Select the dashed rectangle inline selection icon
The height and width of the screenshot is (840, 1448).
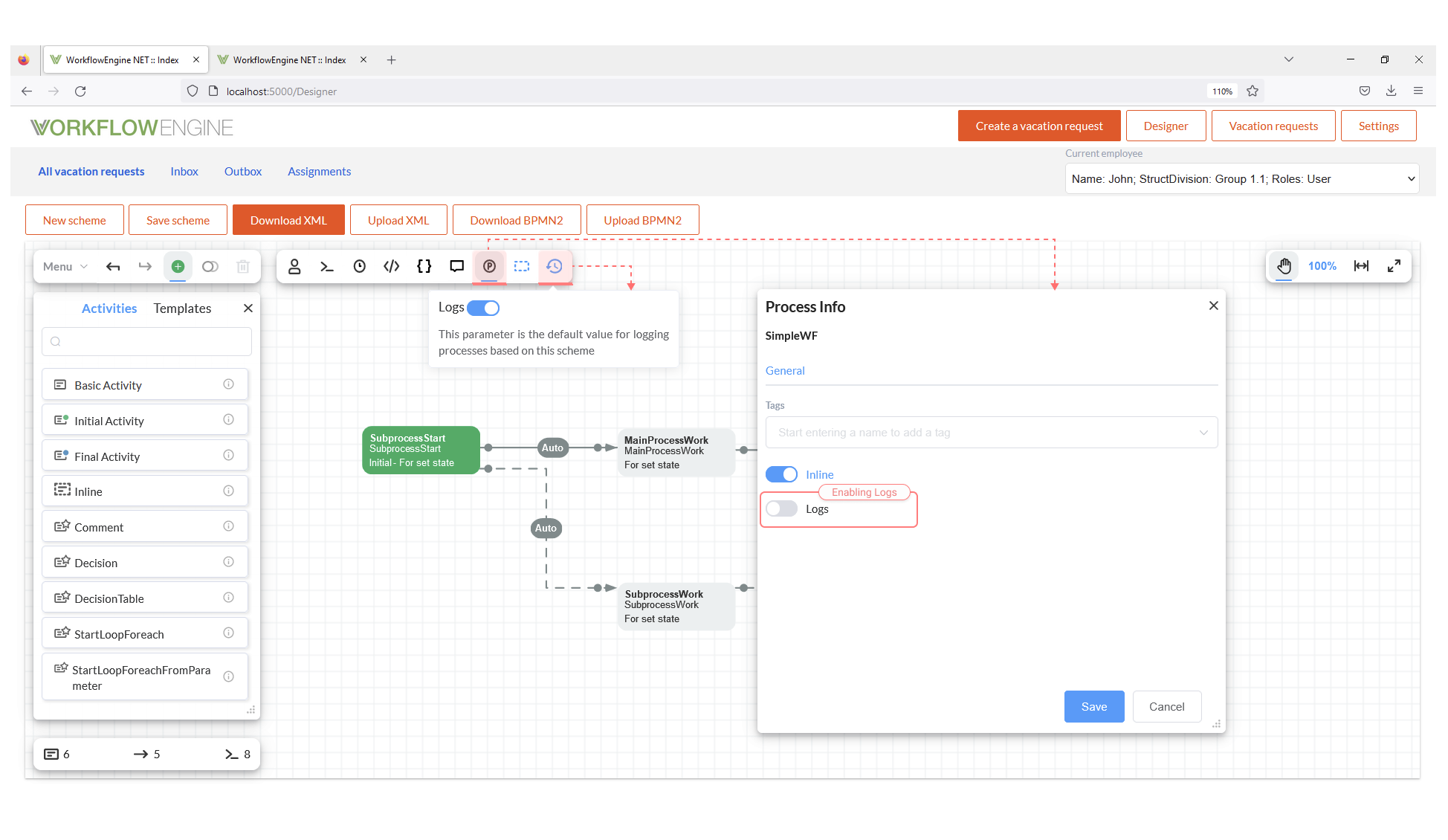[522, 267]
